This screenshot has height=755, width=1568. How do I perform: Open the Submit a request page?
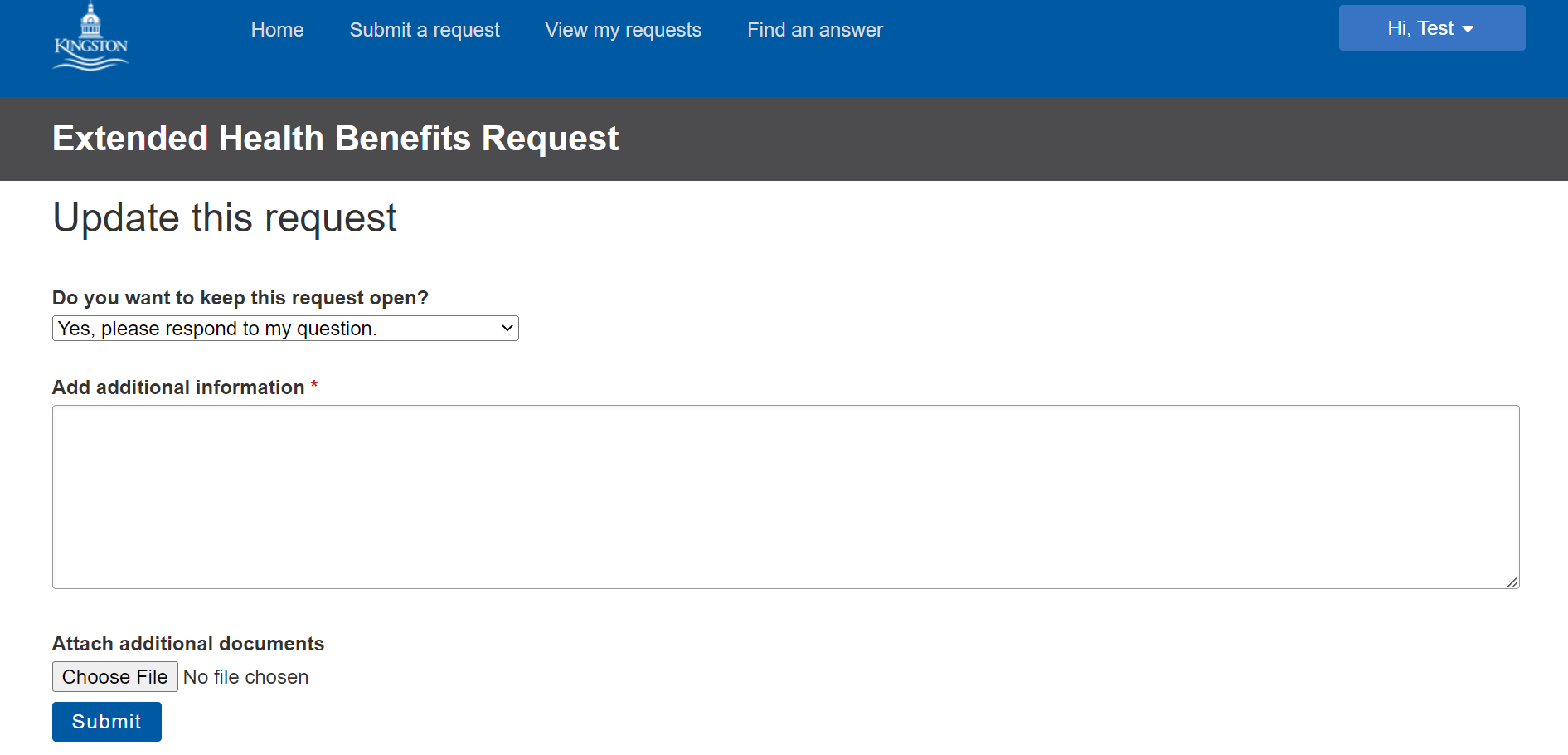click(425, 30)
